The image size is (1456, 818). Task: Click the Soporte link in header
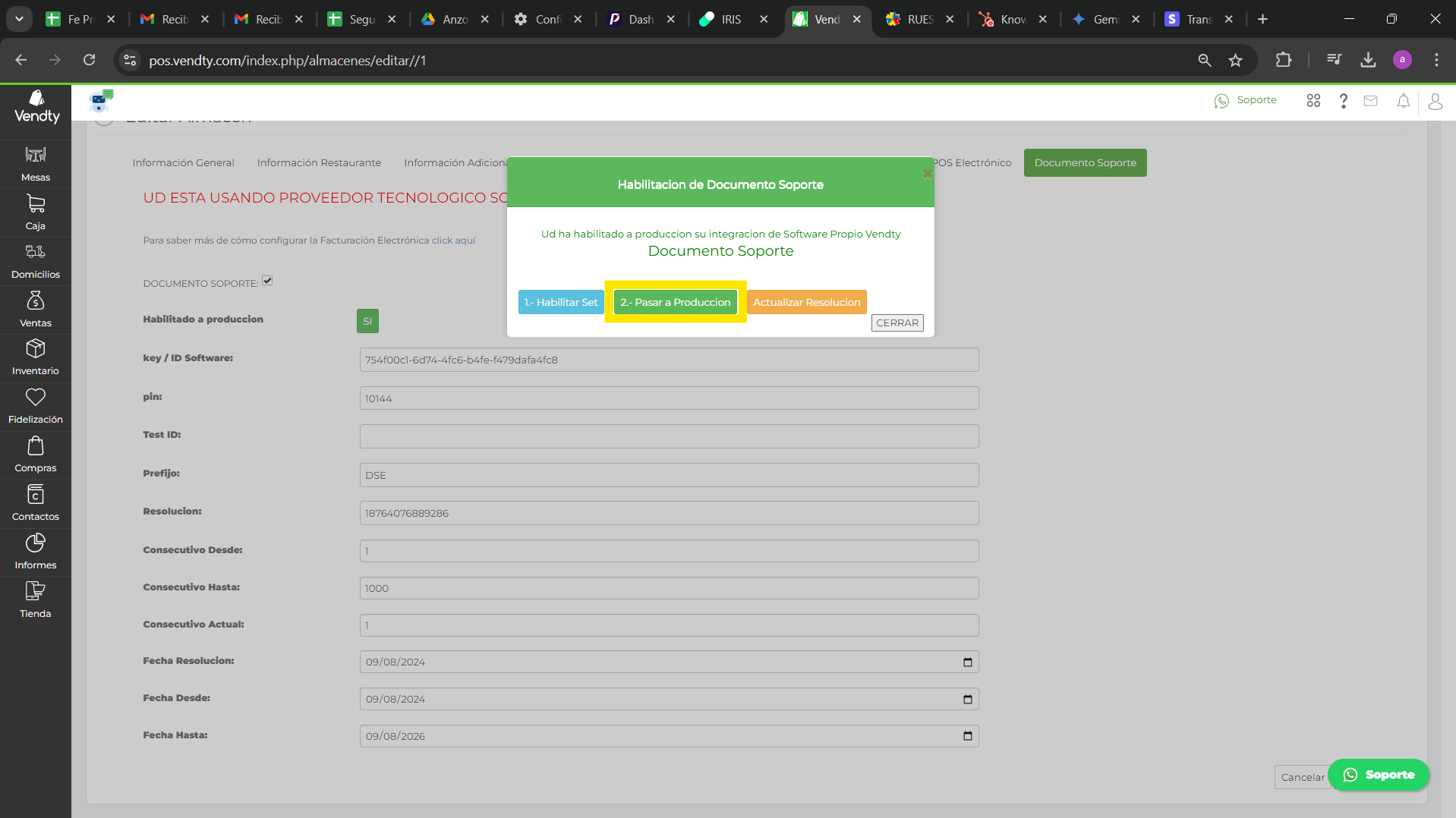pyautogui.click(x=1245, y=100)
